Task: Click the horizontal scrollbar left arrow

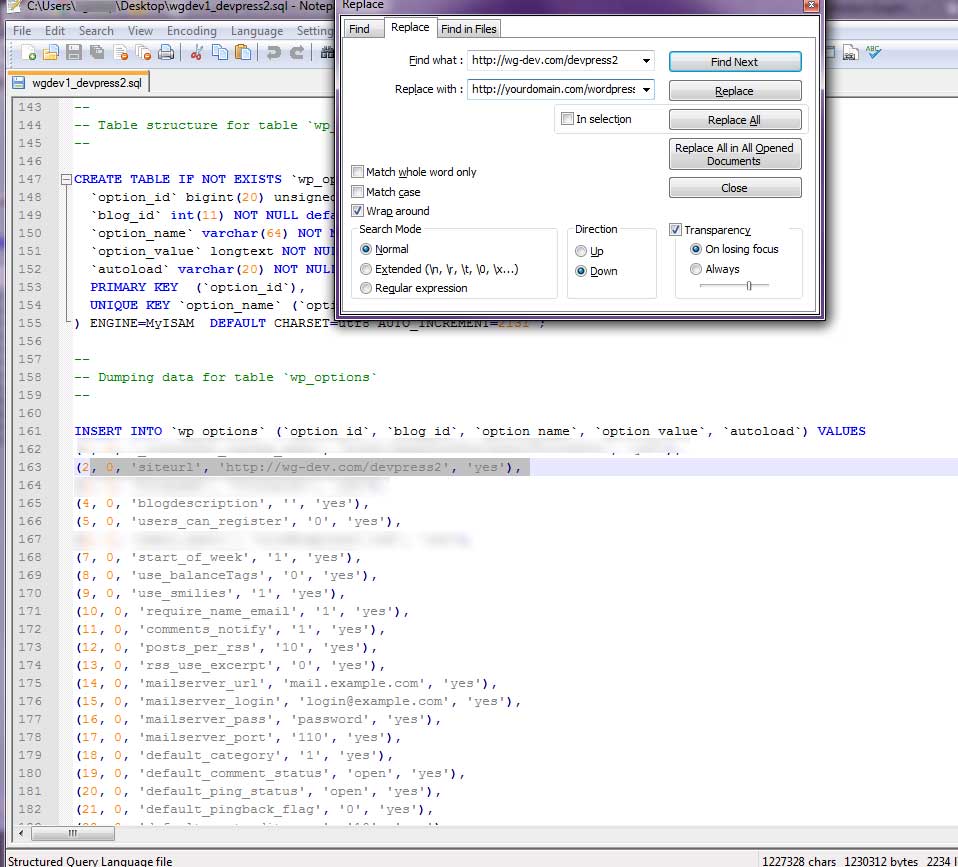Action: (x=21, y=833)
